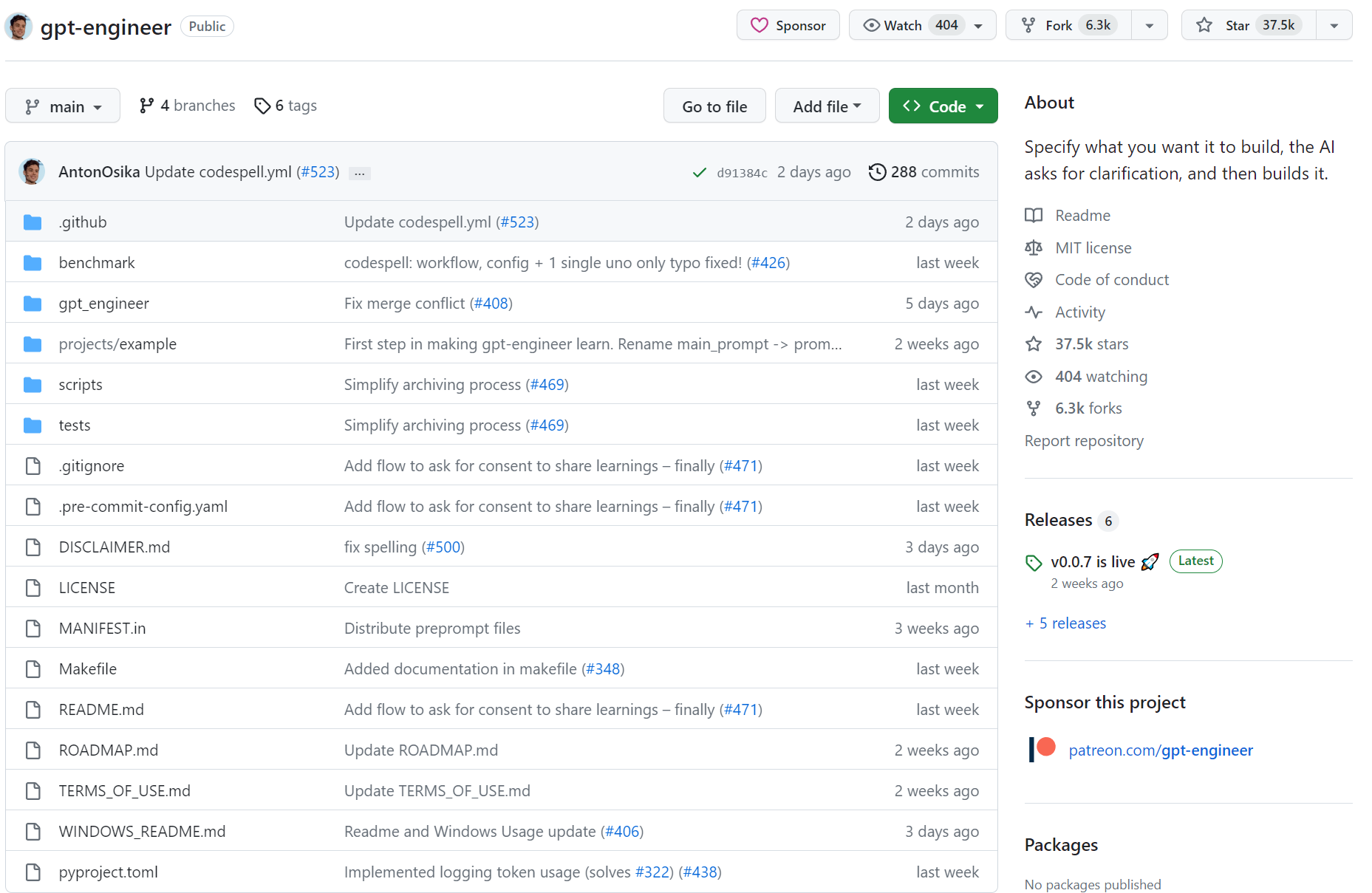1372x893 pixels.
Task: Click the repository owner avatar beside gpt-engineer
Action: click(18, 27)
